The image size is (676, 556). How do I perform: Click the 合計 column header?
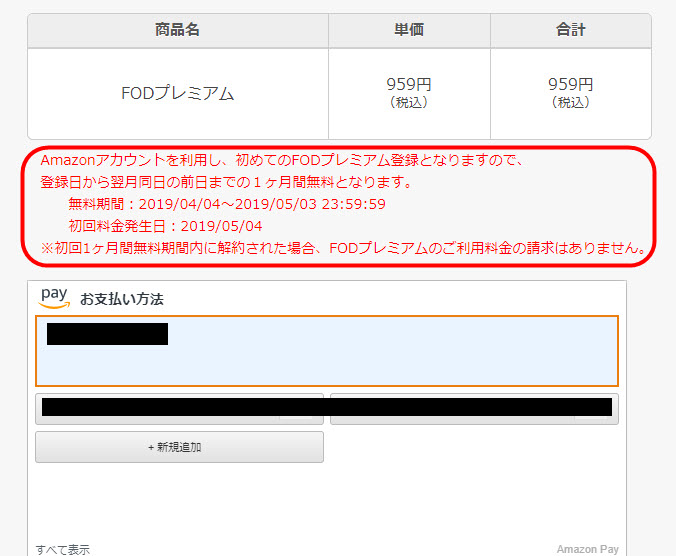570,30
